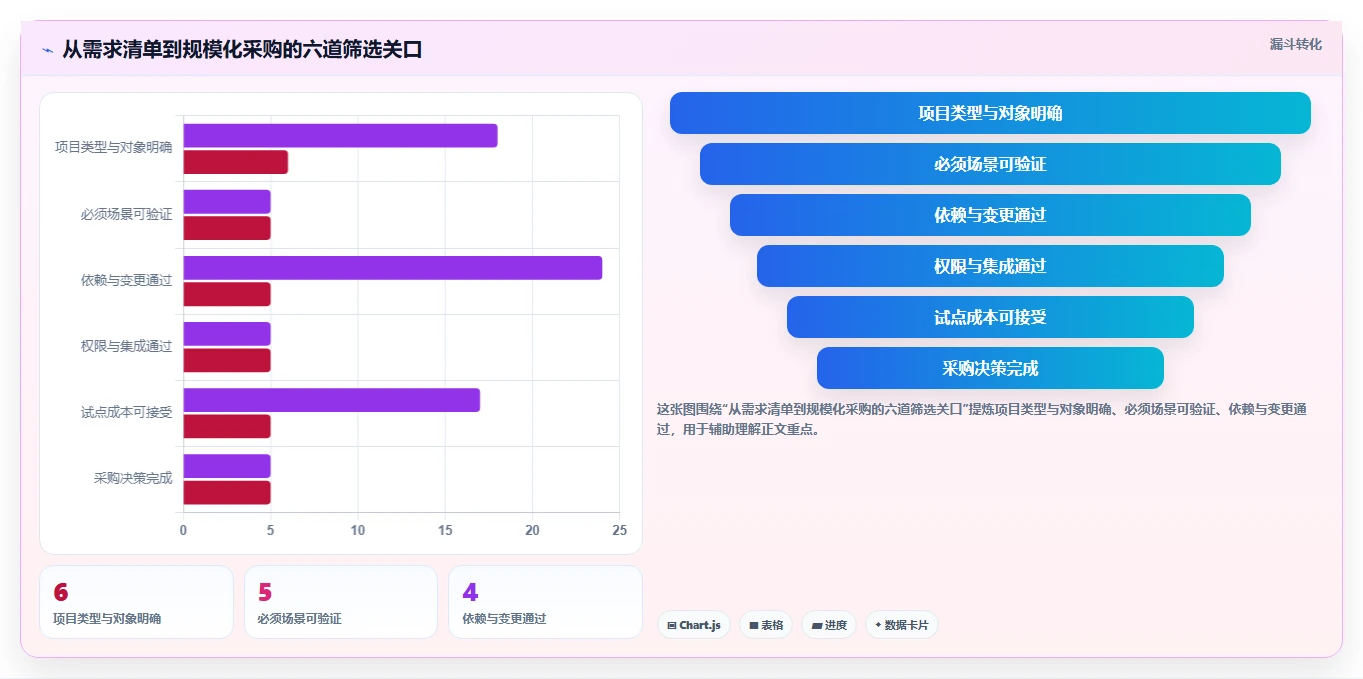Click the x-axis tick label 20
Viewport: 1363px width, 679px height.
532,530
